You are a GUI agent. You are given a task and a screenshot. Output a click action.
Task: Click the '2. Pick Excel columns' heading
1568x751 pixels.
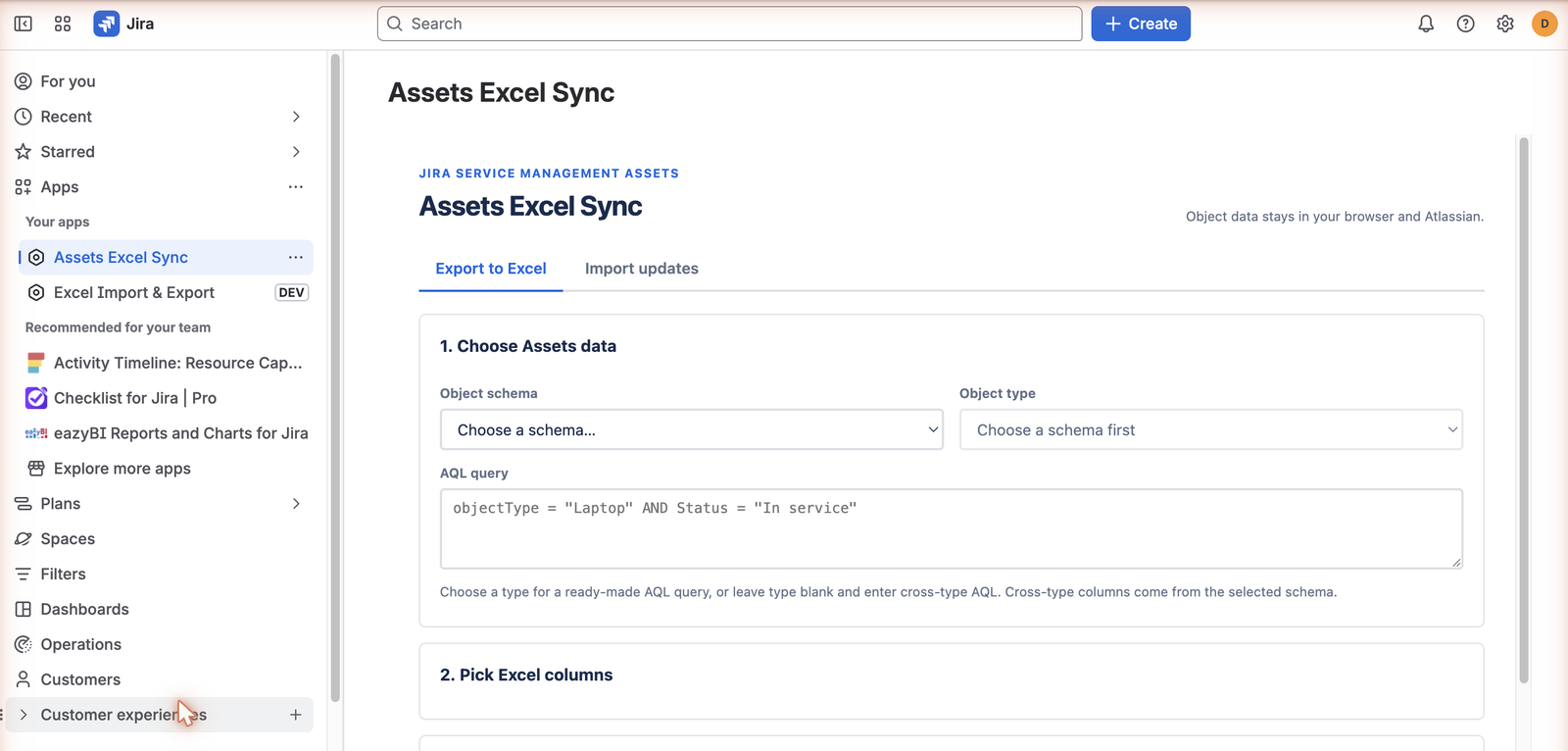click(526, 675)
